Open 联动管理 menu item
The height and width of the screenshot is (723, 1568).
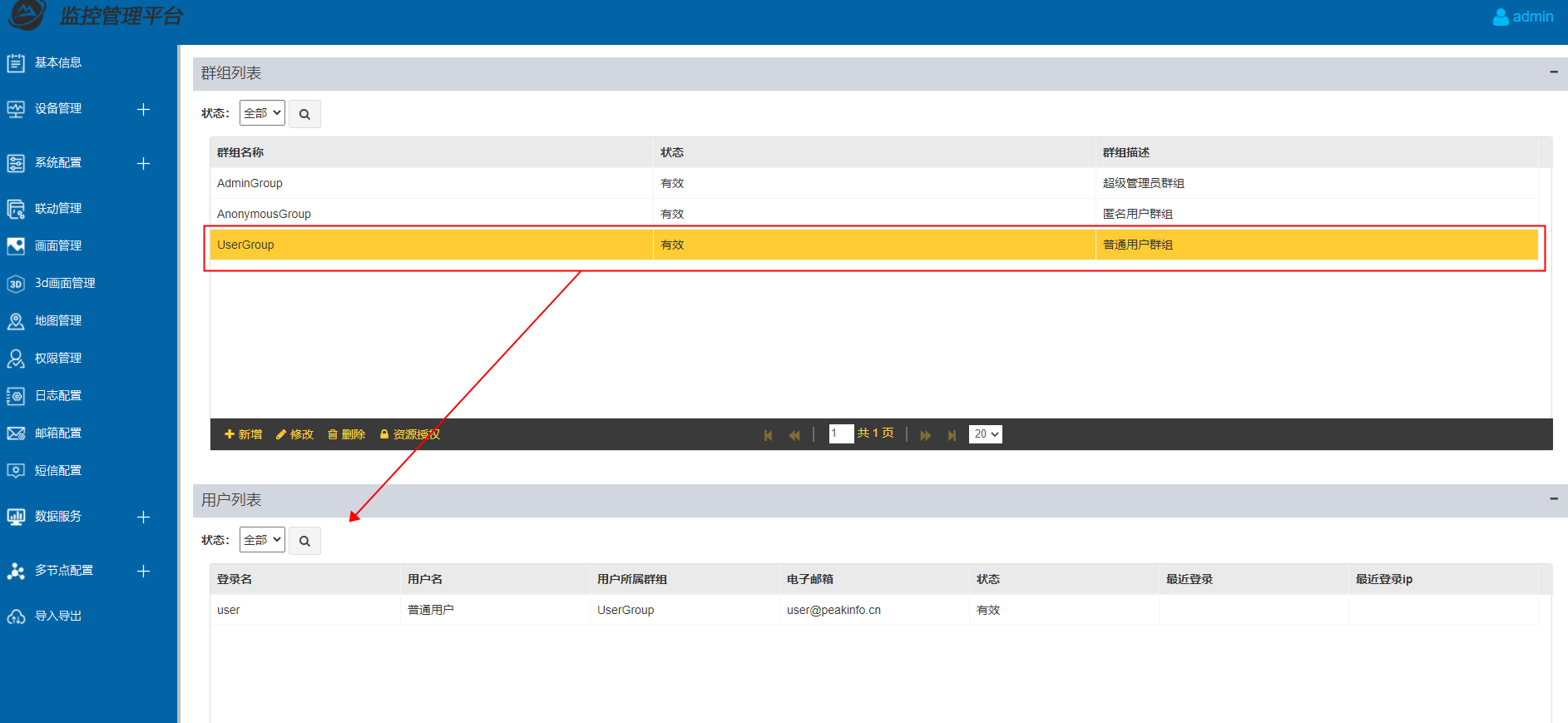[58, 208]
